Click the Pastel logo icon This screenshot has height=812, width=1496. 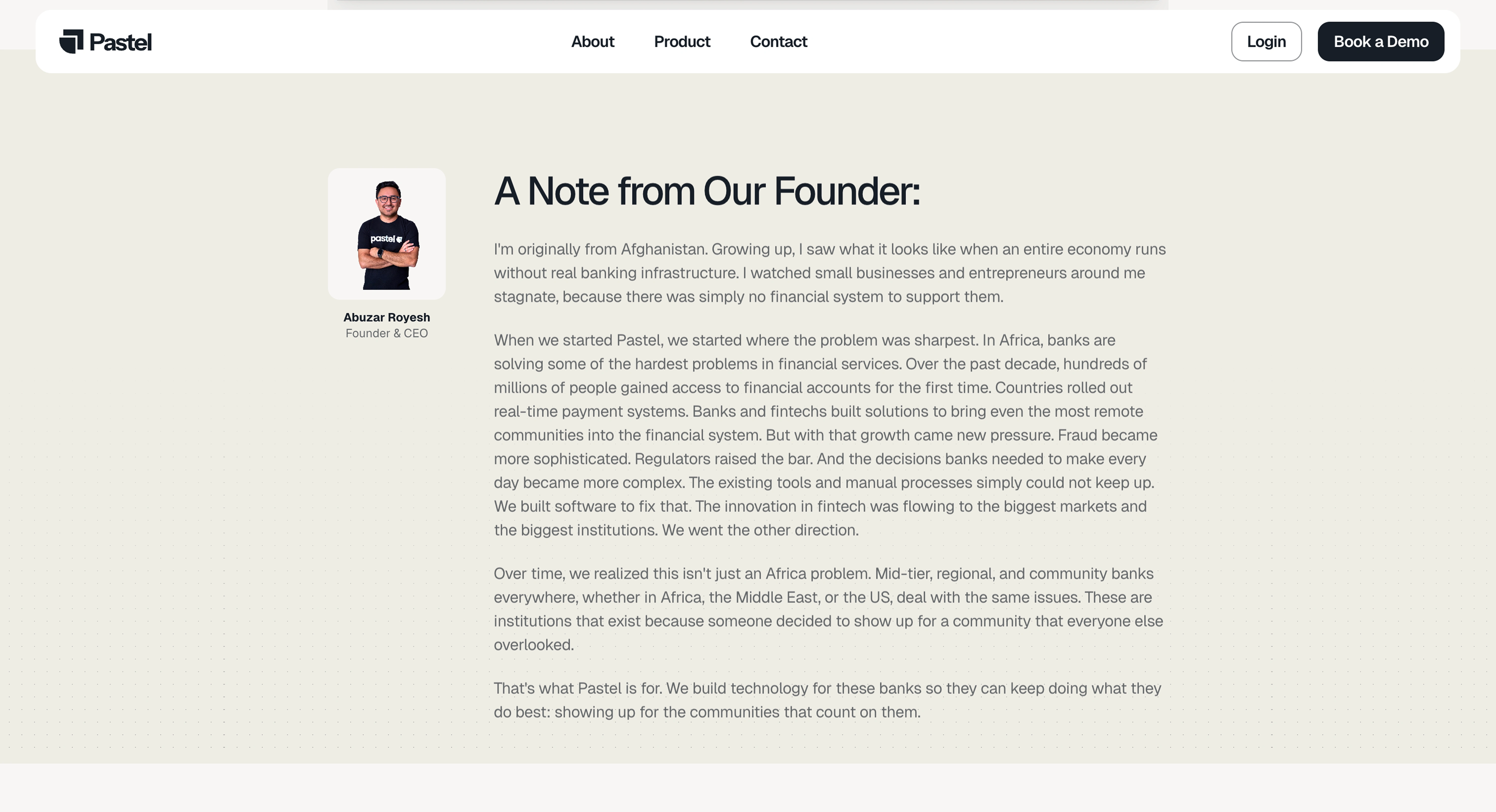click(71, 42)
